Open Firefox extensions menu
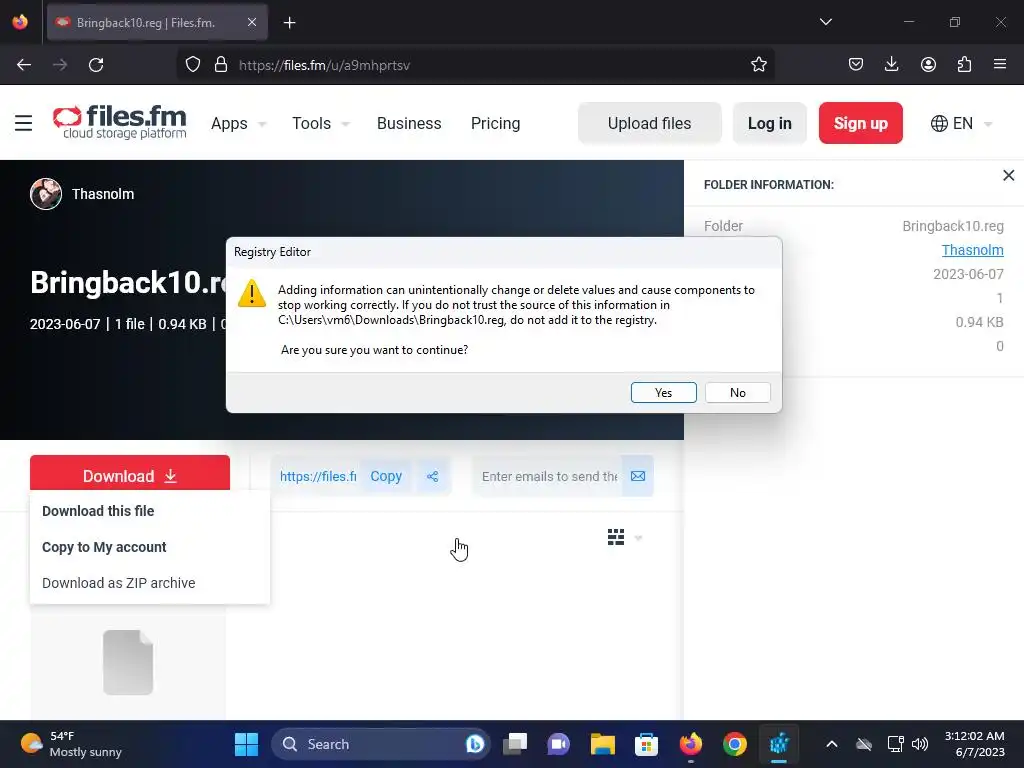Viewport: 1024px width, 768px height. pyautogui.click(x=964, y=65)
